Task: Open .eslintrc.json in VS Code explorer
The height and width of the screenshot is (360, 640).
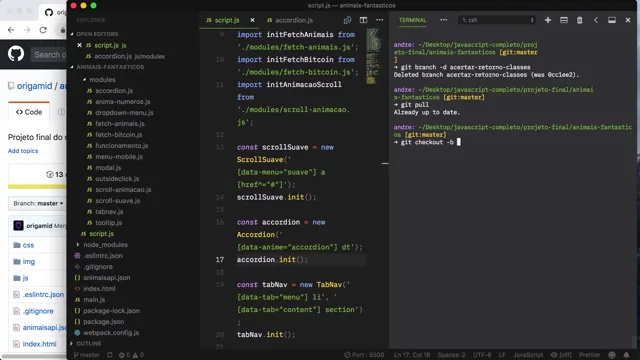Action: pyautogui.click(x=103, y=256)
